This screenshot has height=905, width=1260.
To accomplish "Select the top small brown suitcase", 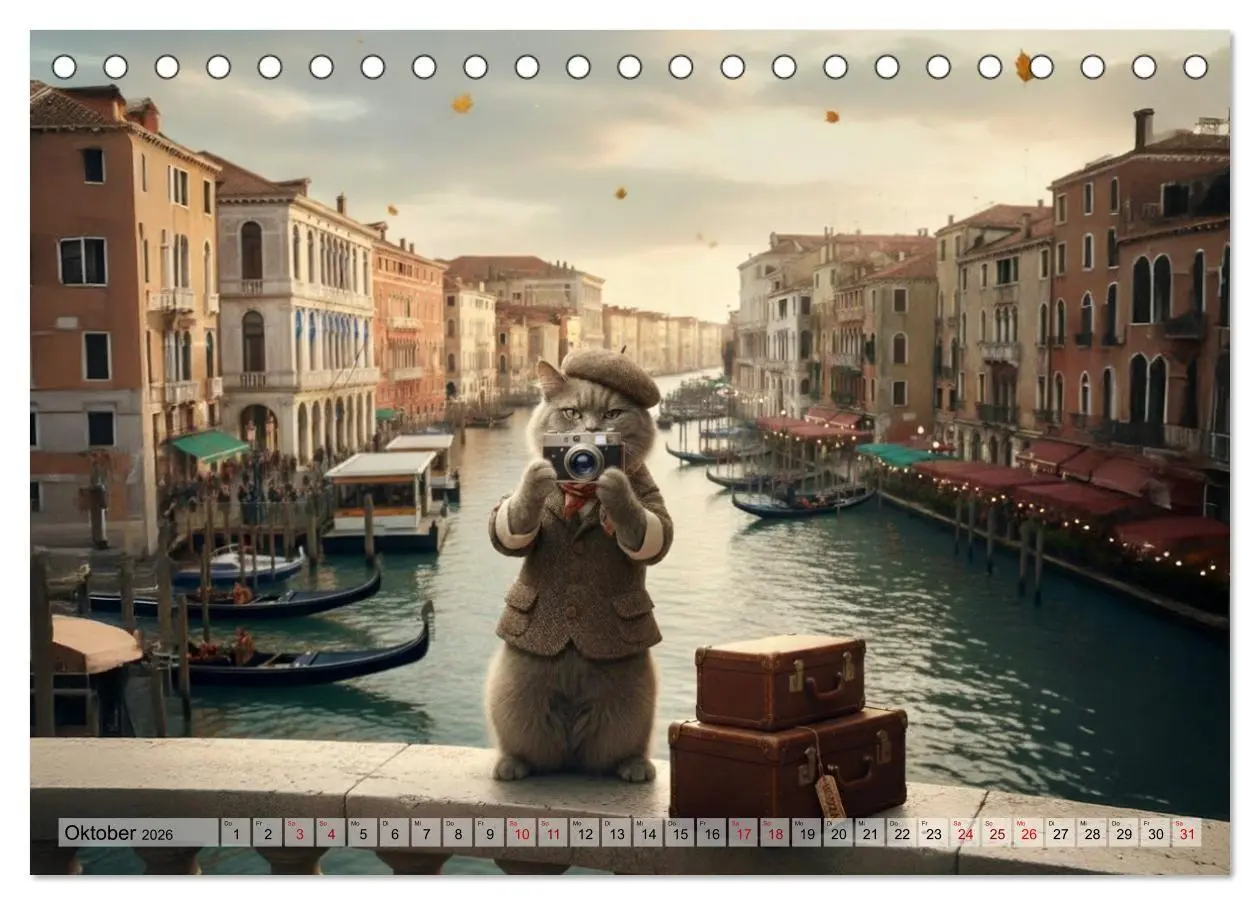I will coord(780,681).
